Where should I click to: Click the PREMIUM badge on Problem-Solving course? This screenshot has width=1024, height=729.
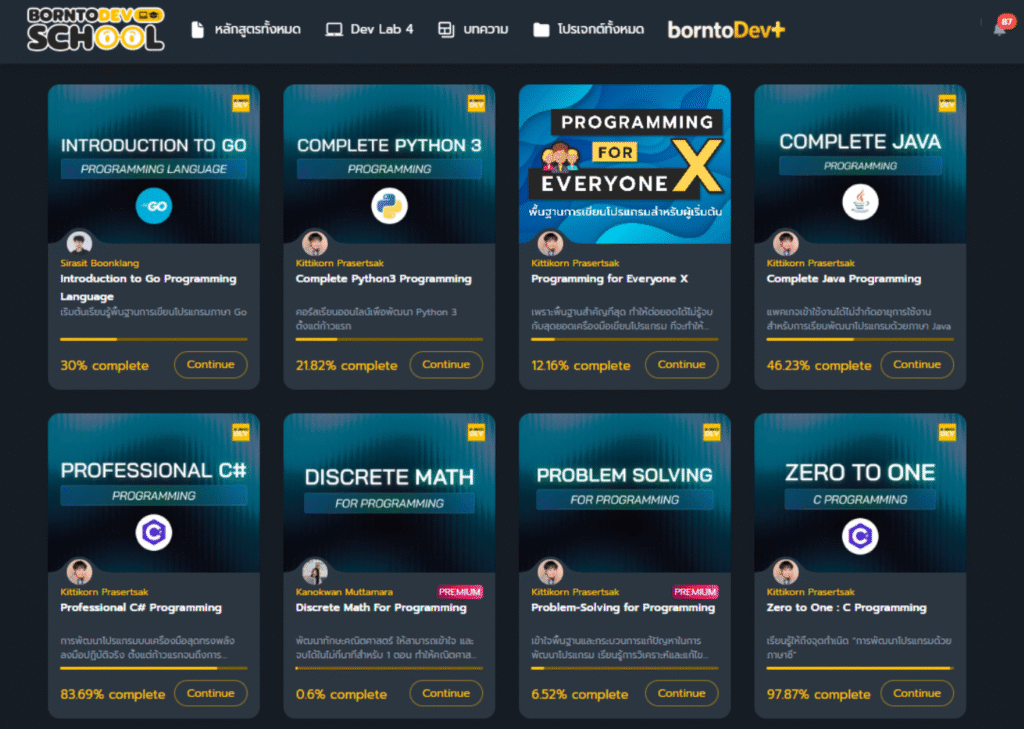pos(696,592)
